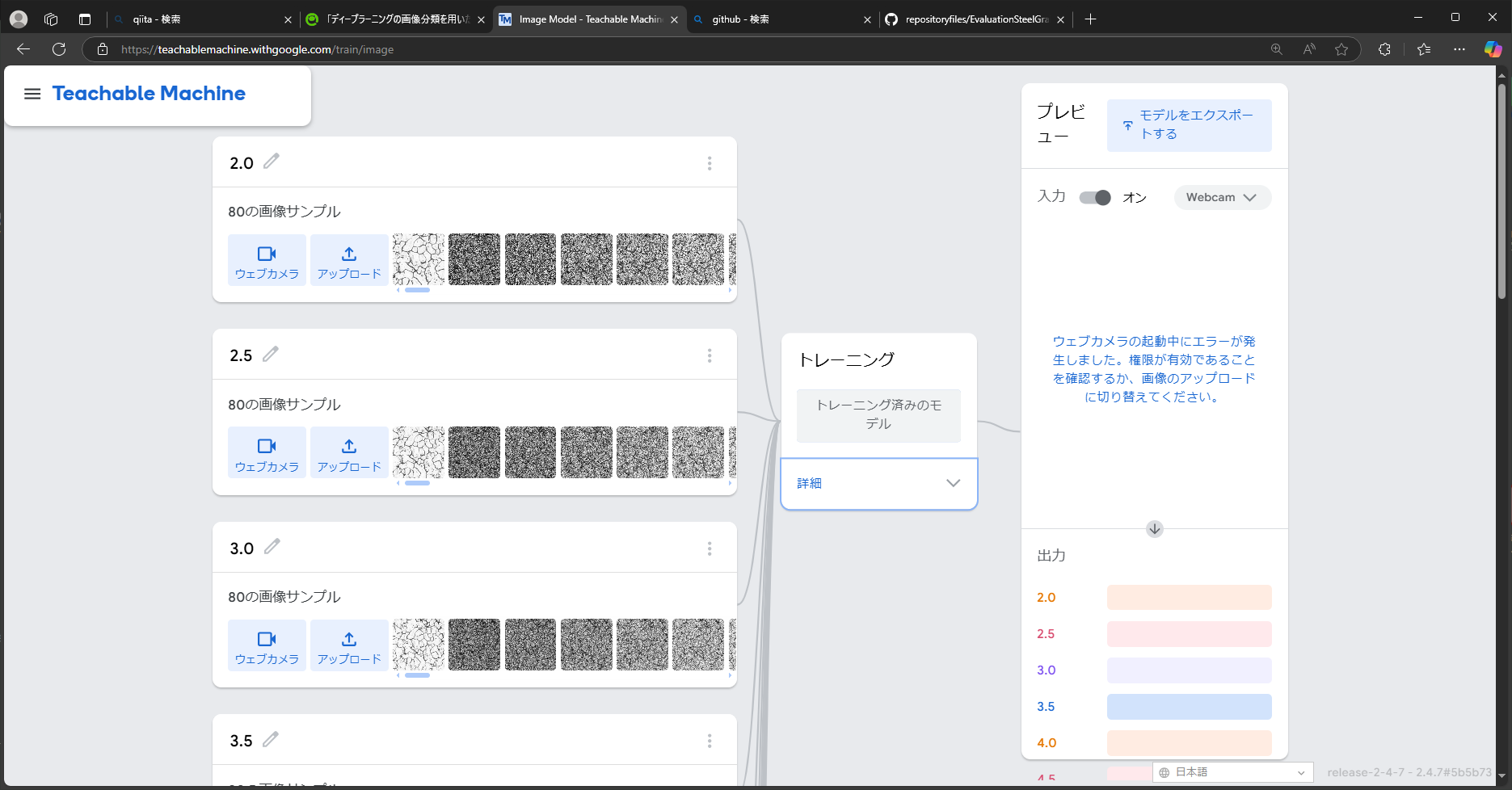Viewport: 1512px width, 790px height.
Task: Open options menu for class 3.0
Action: [710, 548]
